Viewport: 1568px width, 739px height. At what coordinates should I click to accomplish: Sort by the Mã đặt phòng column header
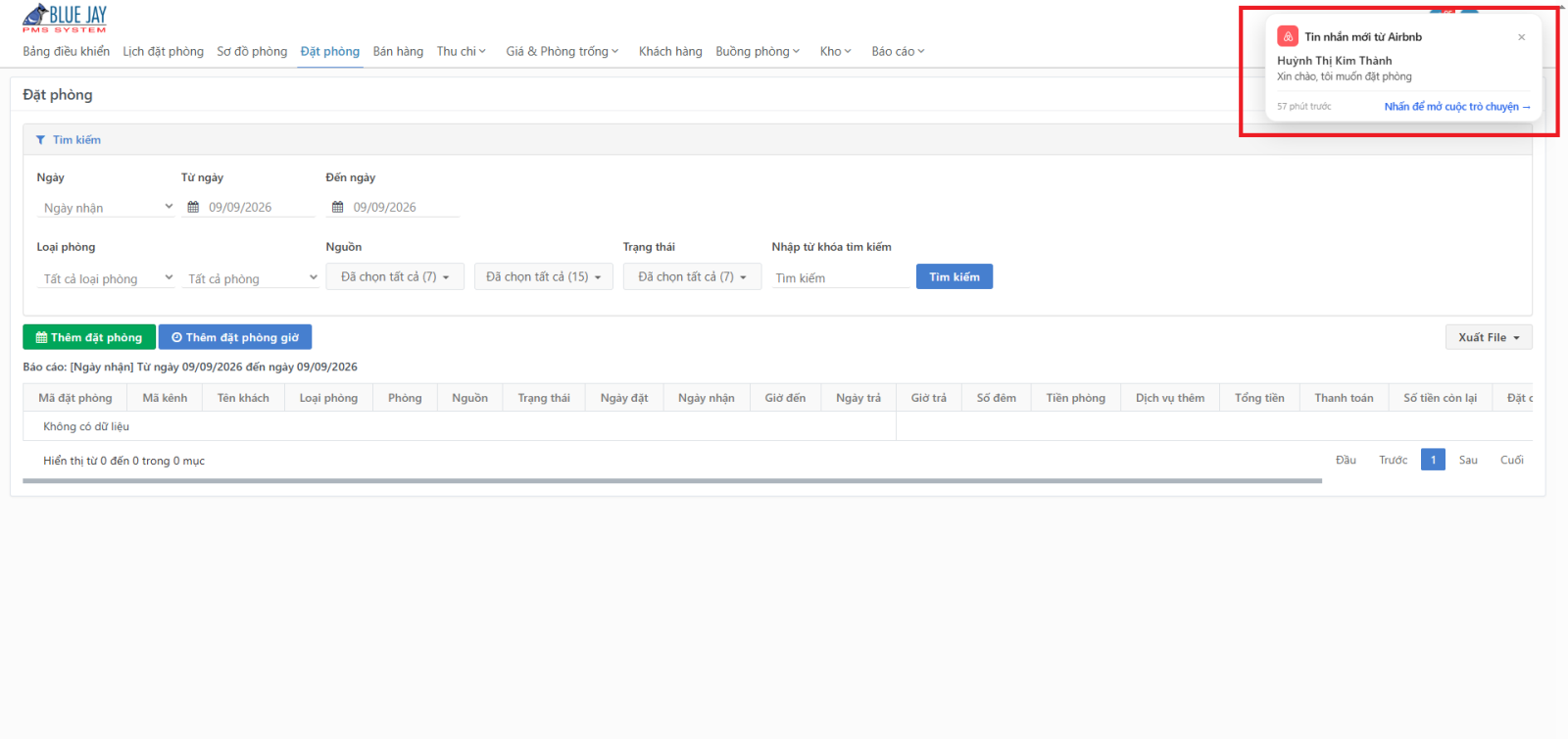tap(75, 398)
